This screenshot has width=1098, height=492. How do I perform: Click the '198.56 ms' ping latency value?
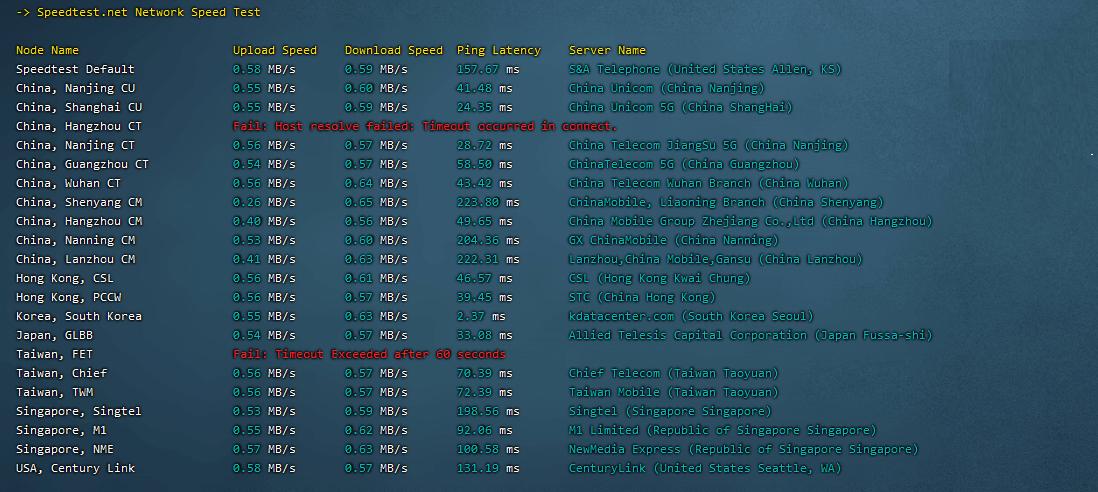point(488,411)
